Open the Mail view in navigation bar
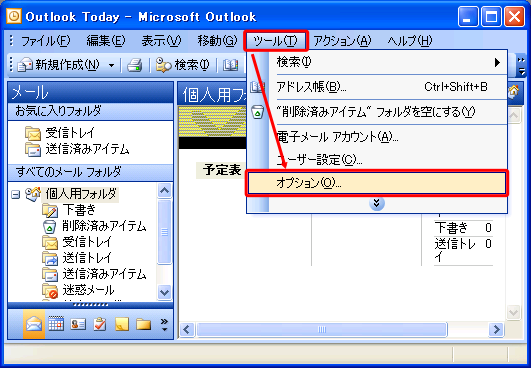 pos(34,324)
